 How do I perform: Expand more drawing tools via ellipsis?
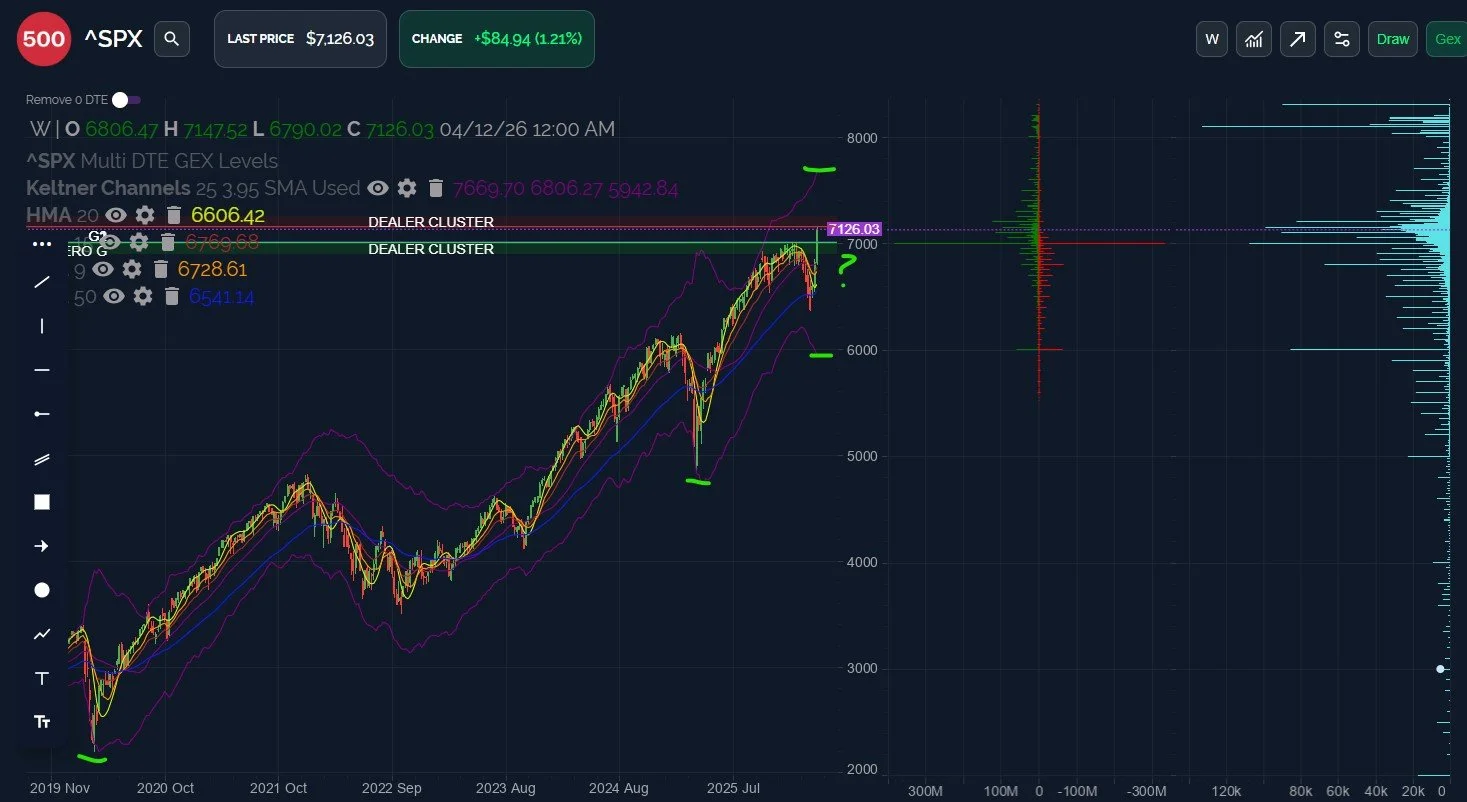[41, 244]
